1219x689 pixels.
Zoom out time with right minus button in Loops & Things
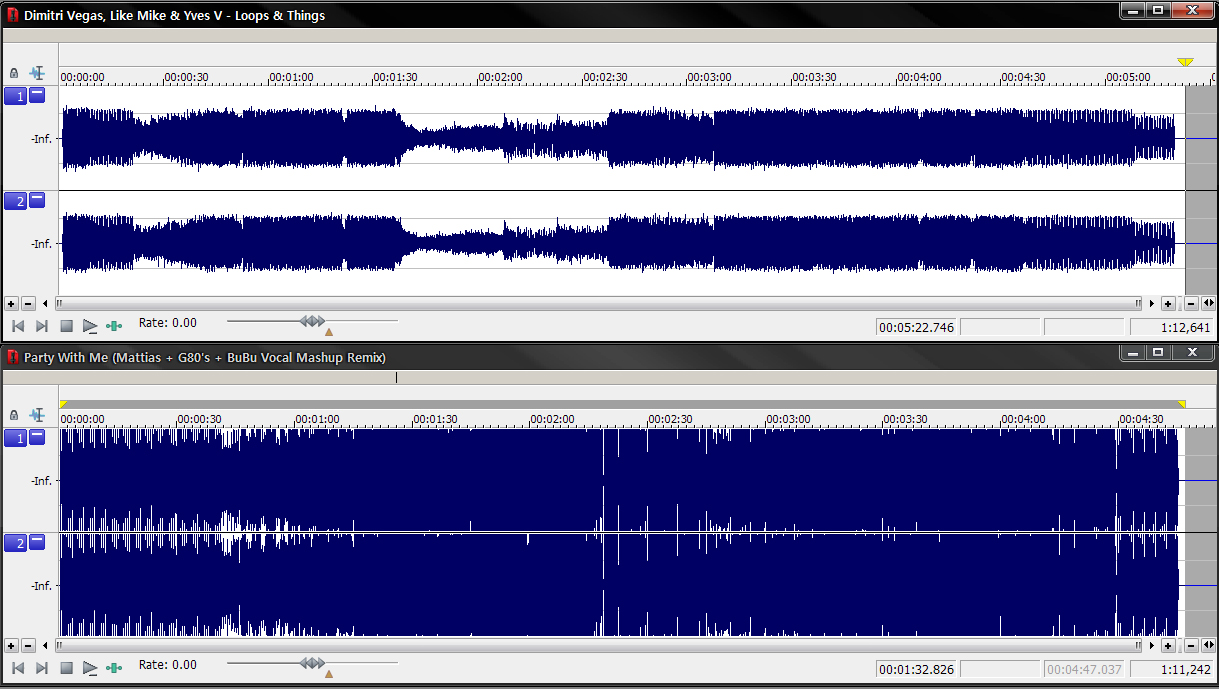[1191, 303]
